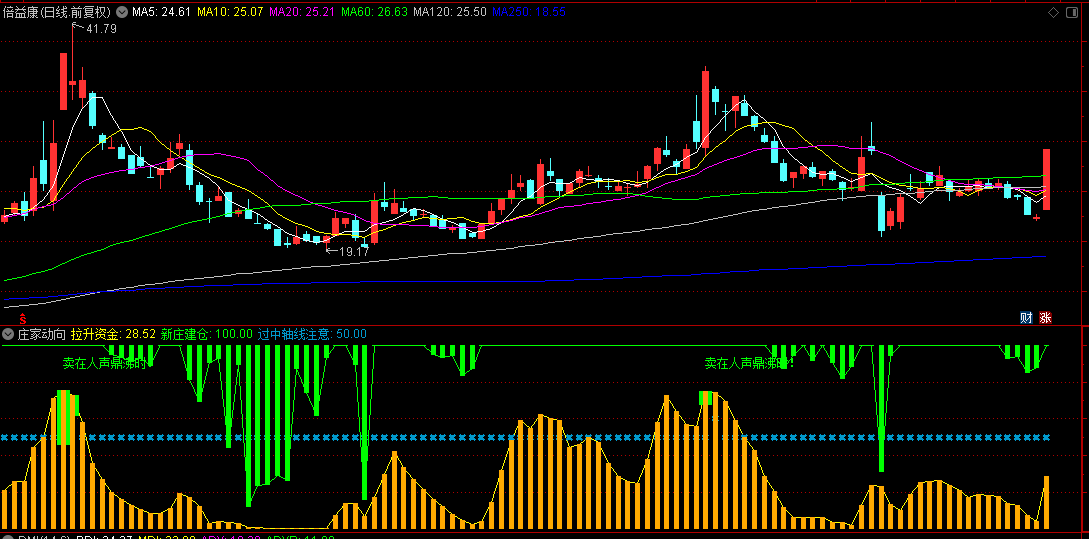This screenshot has height=539, width=1089.
Task: Expand the 庄家动向 indicator dropdown arrow
Action: pos(9,334)
